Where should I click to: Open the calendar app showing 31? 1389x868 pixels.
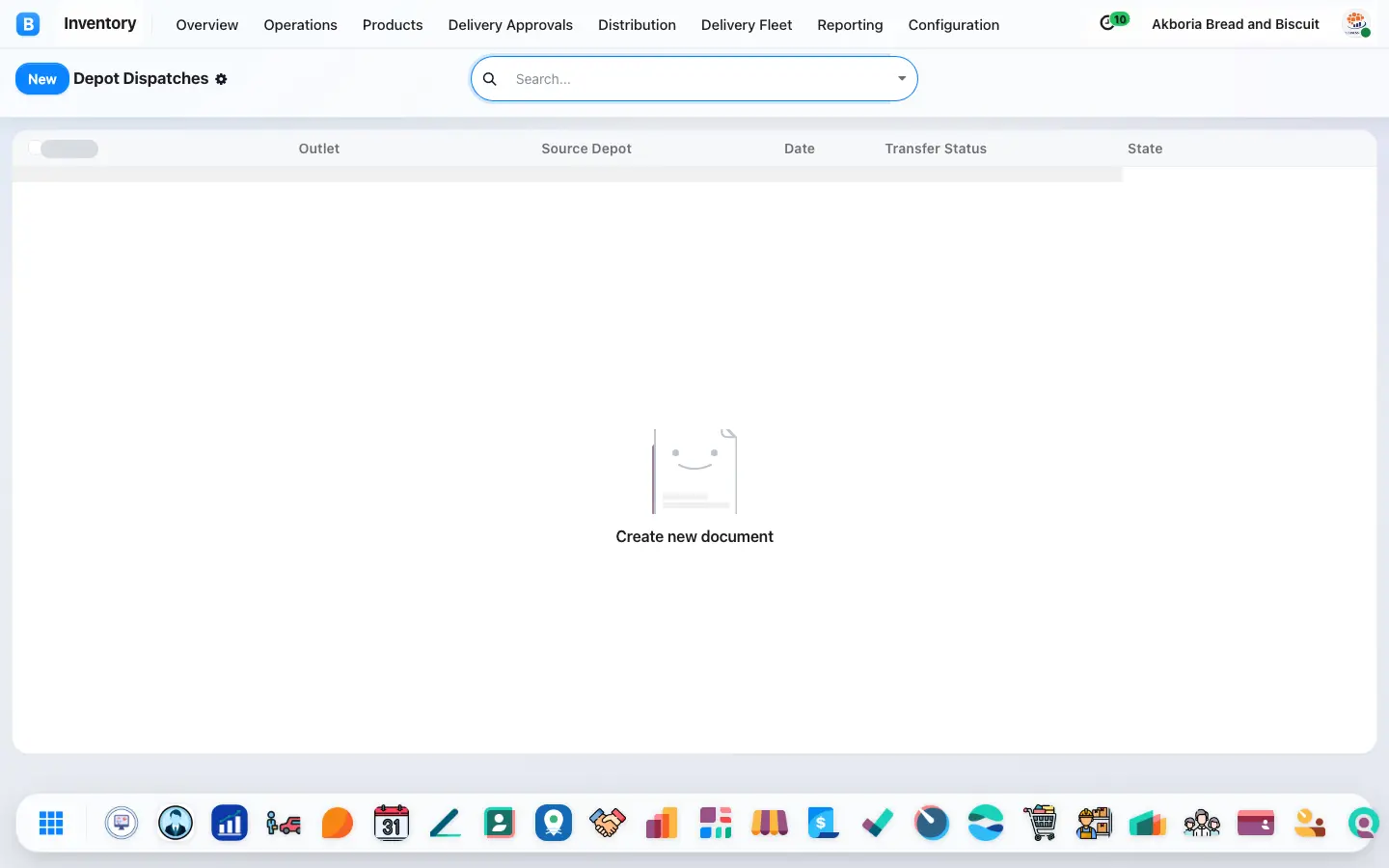pos(392,824)
